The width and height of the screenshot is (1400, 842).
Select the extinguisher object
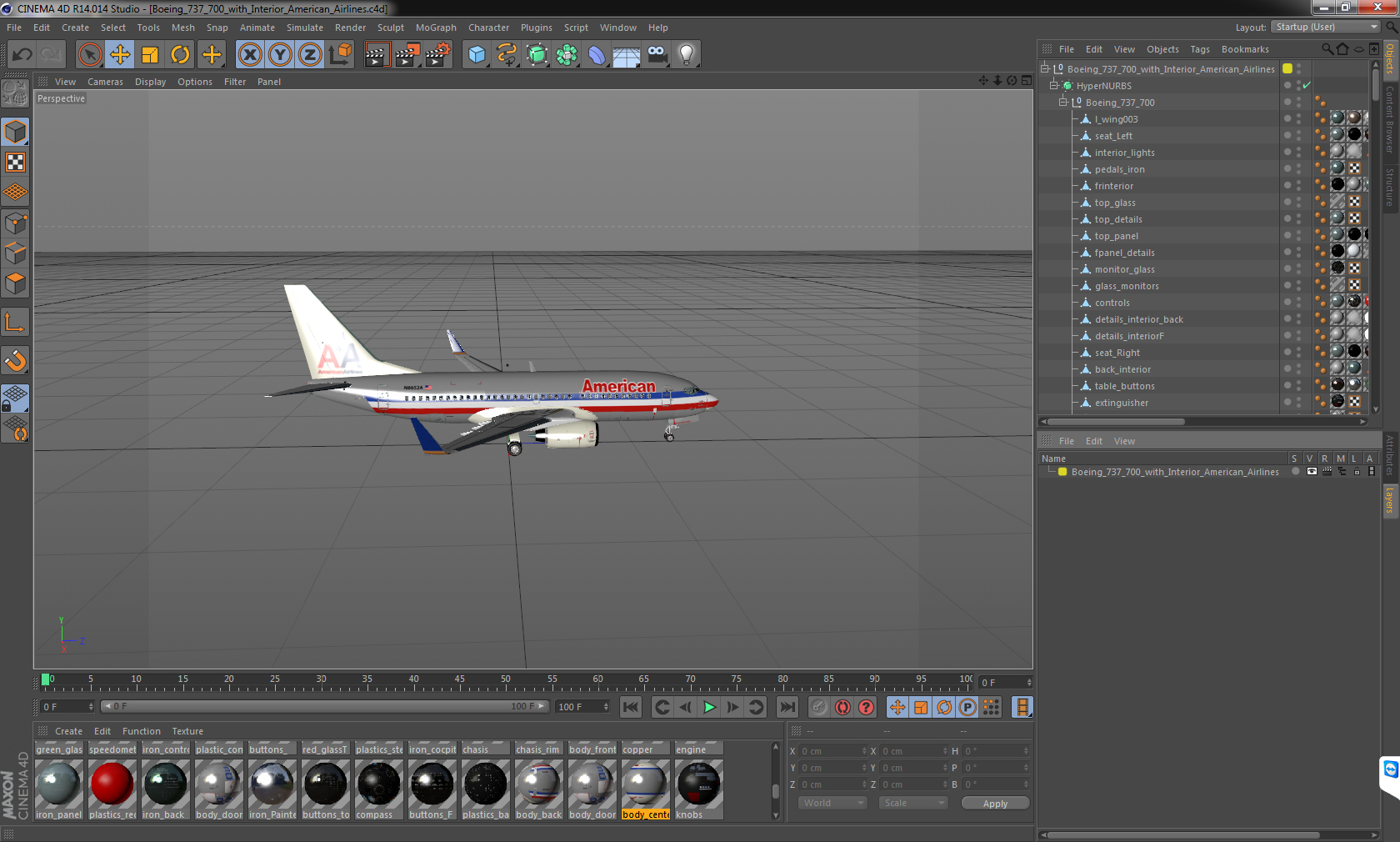click(1121, 403)
